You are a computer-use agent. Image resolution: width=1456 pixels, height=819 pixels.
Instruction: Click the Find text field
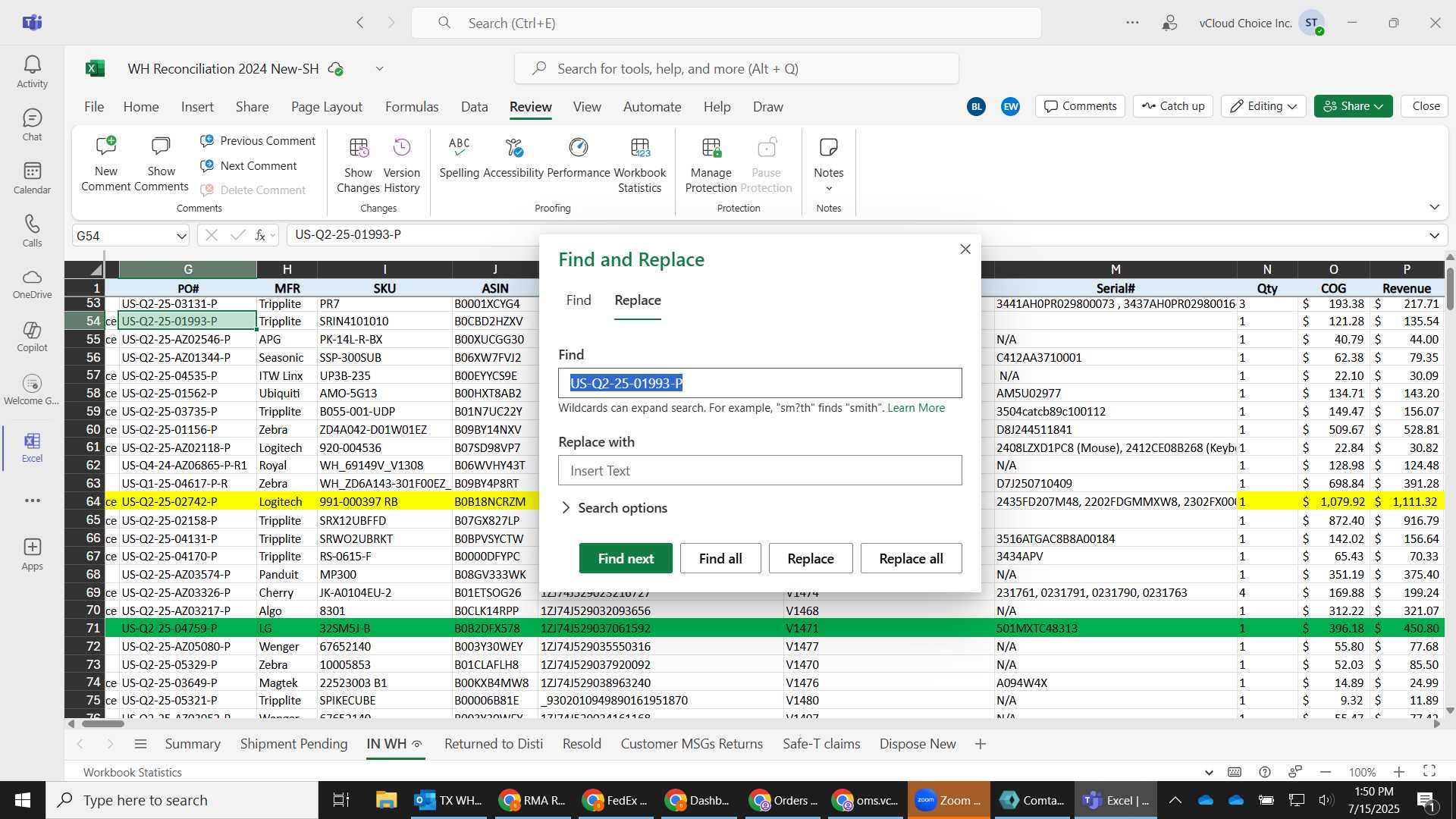(760, 383)
